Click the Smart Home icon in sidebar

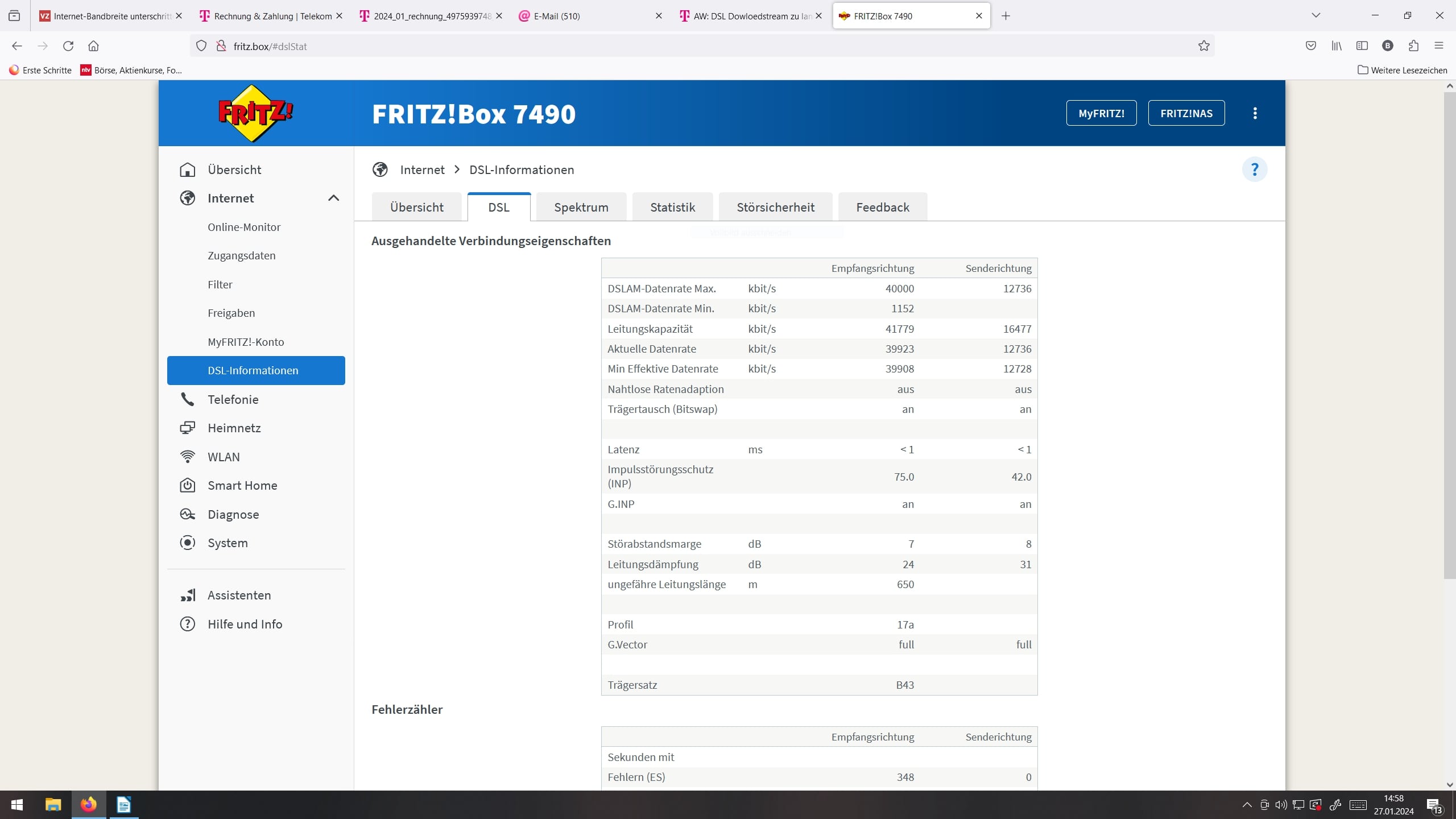coord(187,485)
